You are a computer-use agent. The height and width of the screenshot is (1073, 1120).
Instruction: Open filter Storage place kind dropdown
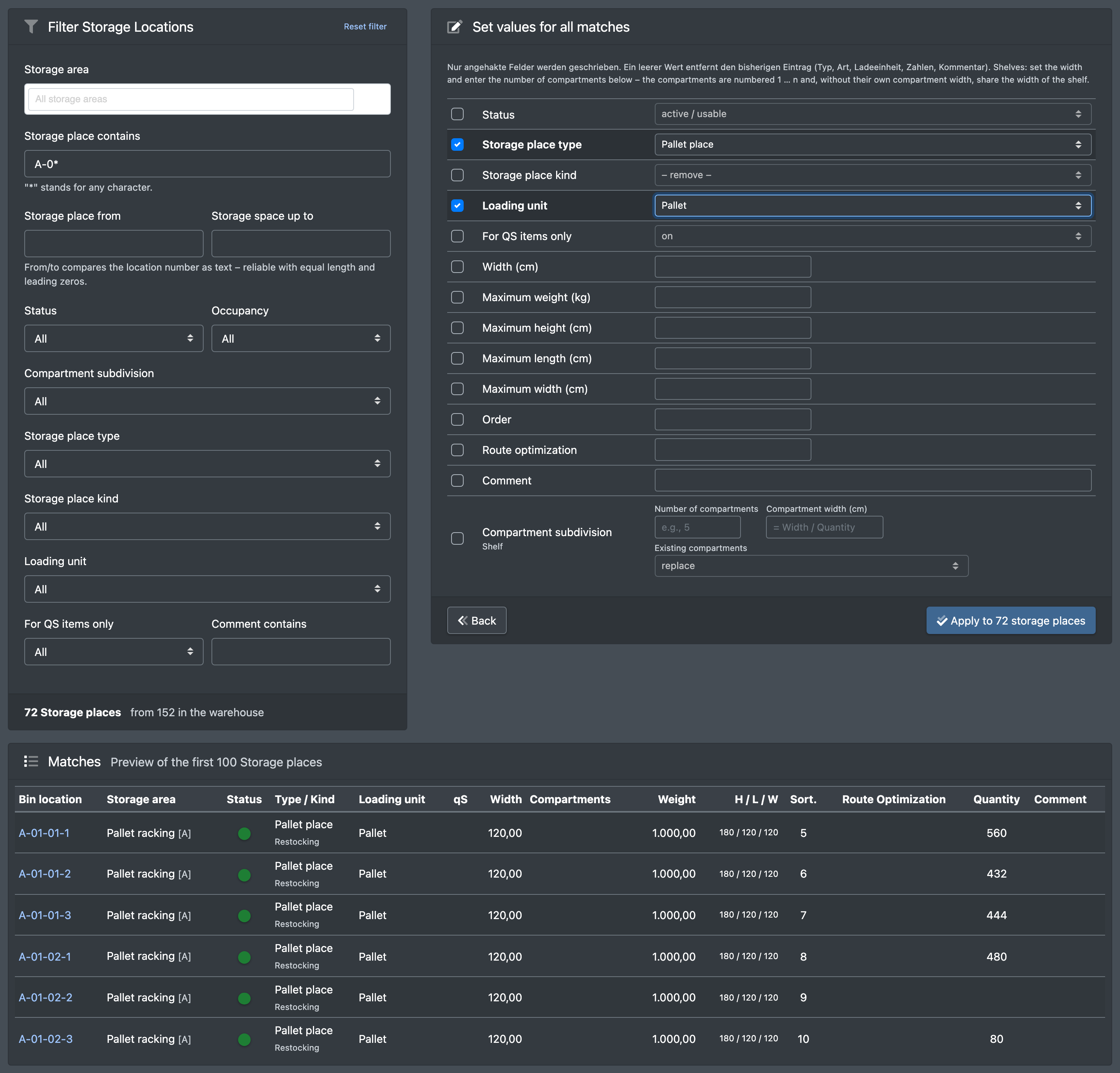tap(208, 526)
